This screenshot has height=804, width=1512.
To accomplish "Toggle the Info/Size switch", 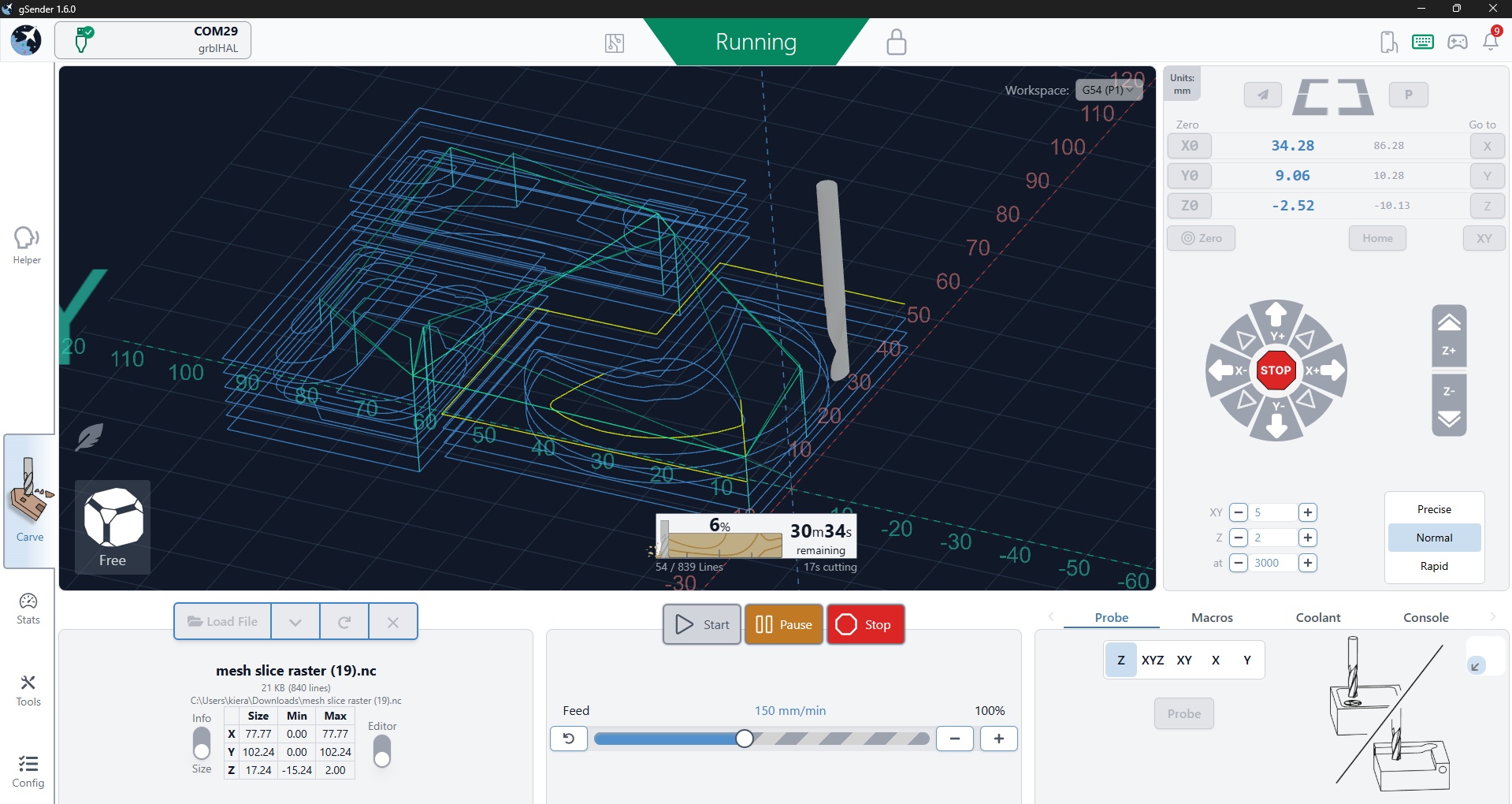I will click(202, 743).
